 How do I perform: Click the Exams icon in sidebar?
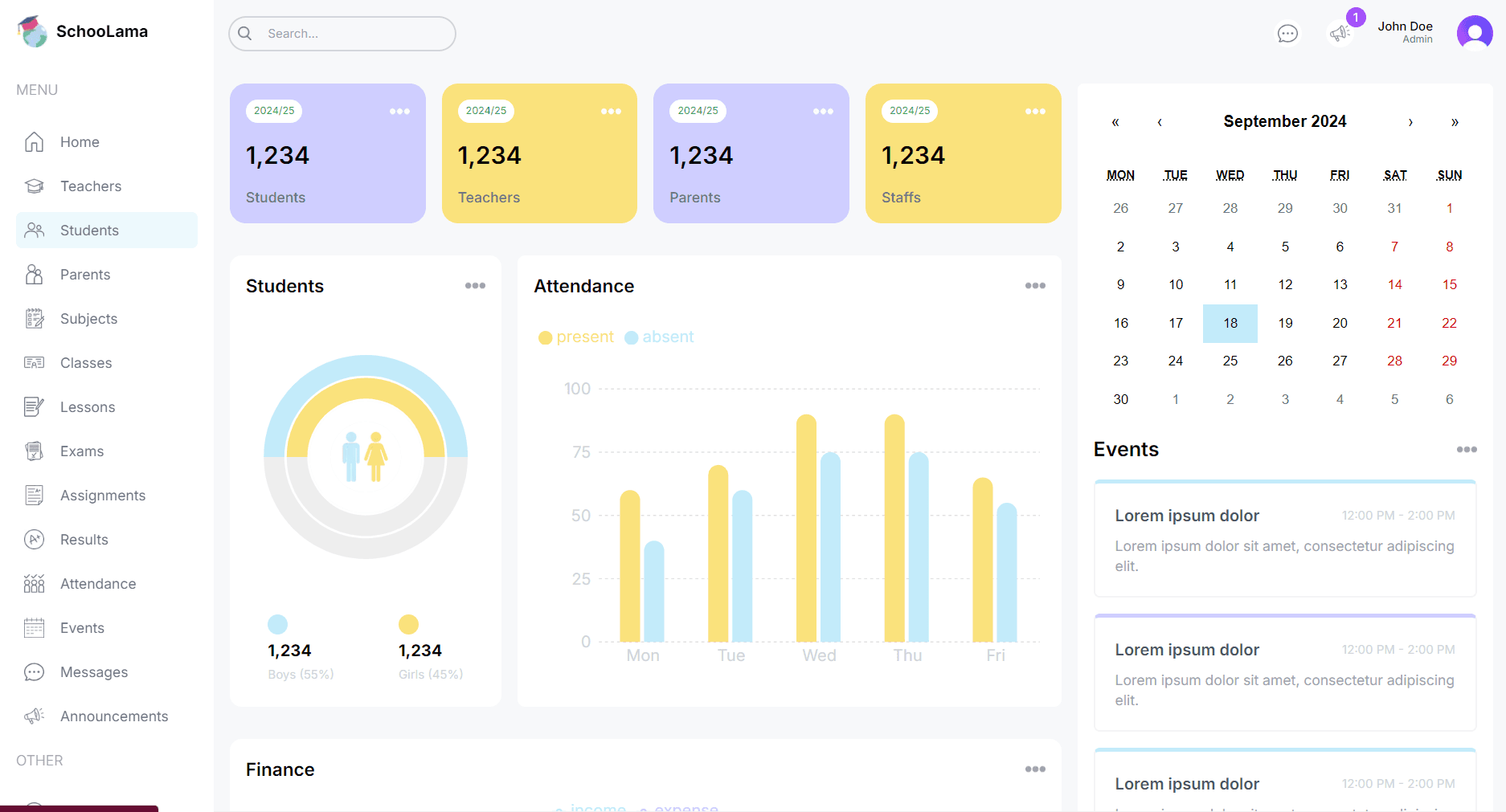34,451
